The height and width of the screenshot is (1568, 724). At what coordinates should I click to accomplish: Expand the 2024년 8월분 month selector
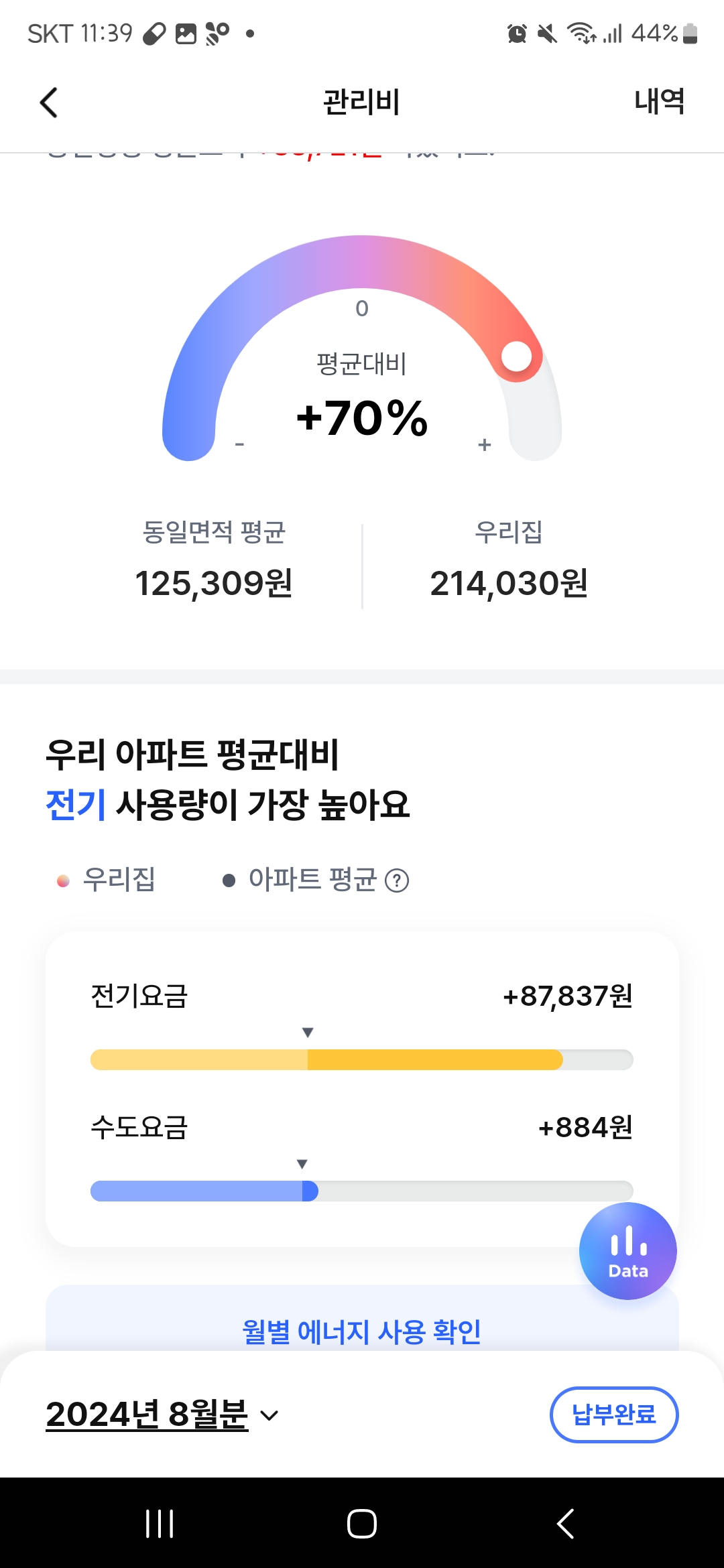147,1415
